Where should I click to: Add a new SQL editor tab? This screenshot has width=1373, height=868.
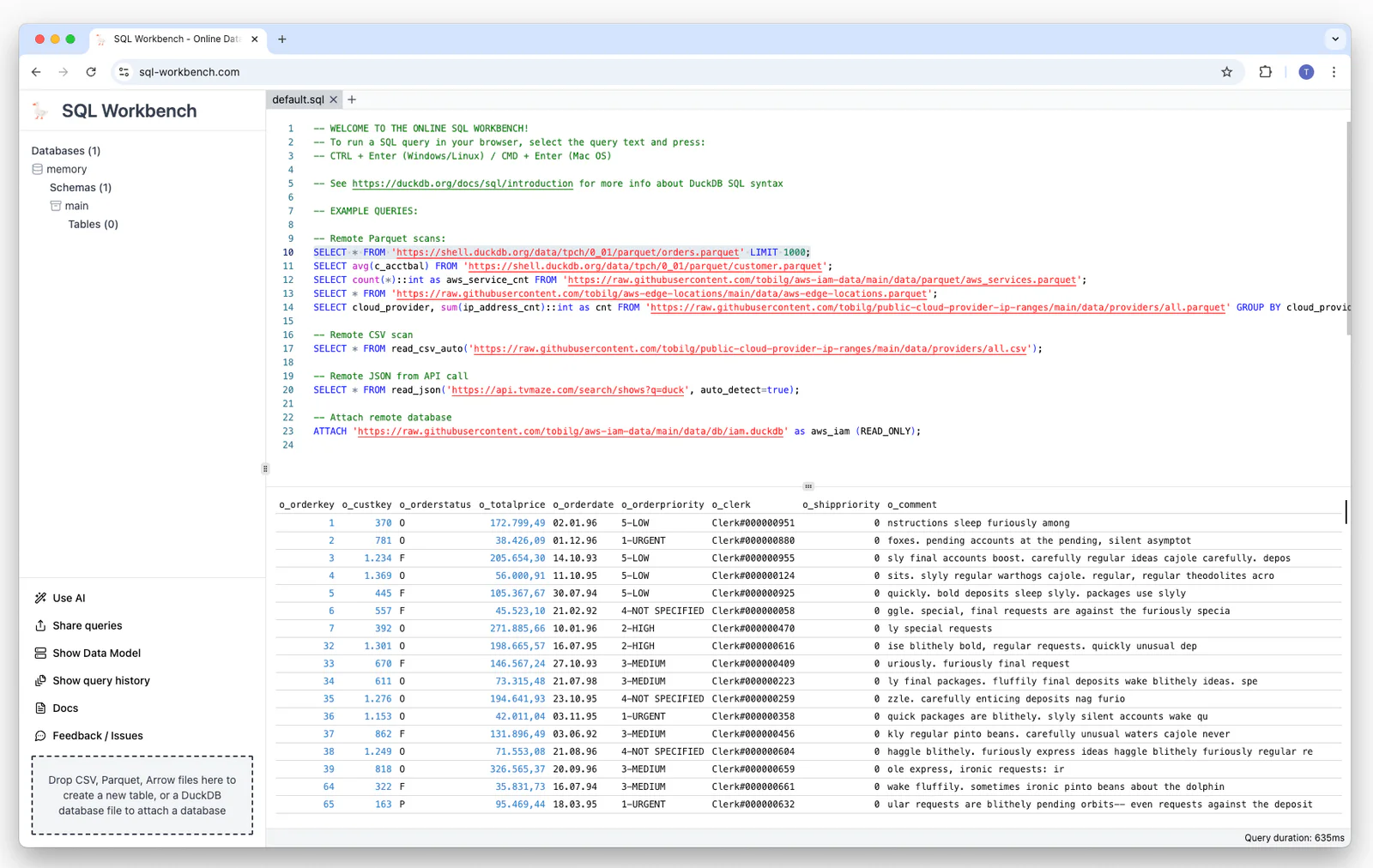[352, 99]
